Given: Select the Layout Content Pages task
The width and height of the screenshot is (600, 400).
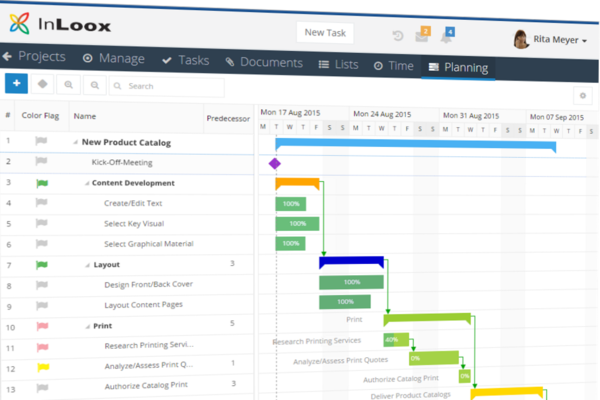Looking at the screenshot, I should (143, 305).
